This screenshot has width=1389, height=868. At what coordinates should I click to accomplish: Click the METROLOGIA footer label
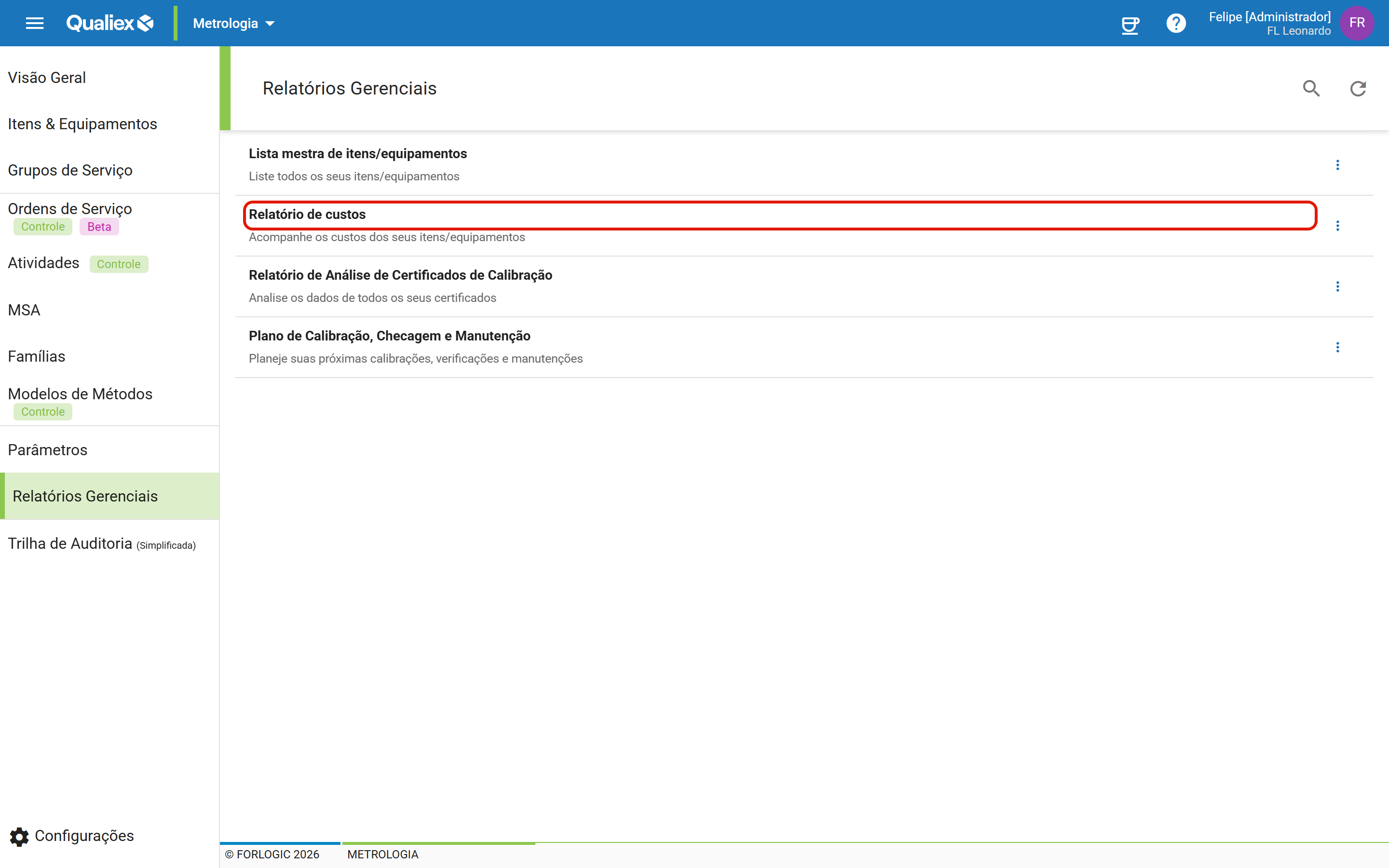point(382,854)
